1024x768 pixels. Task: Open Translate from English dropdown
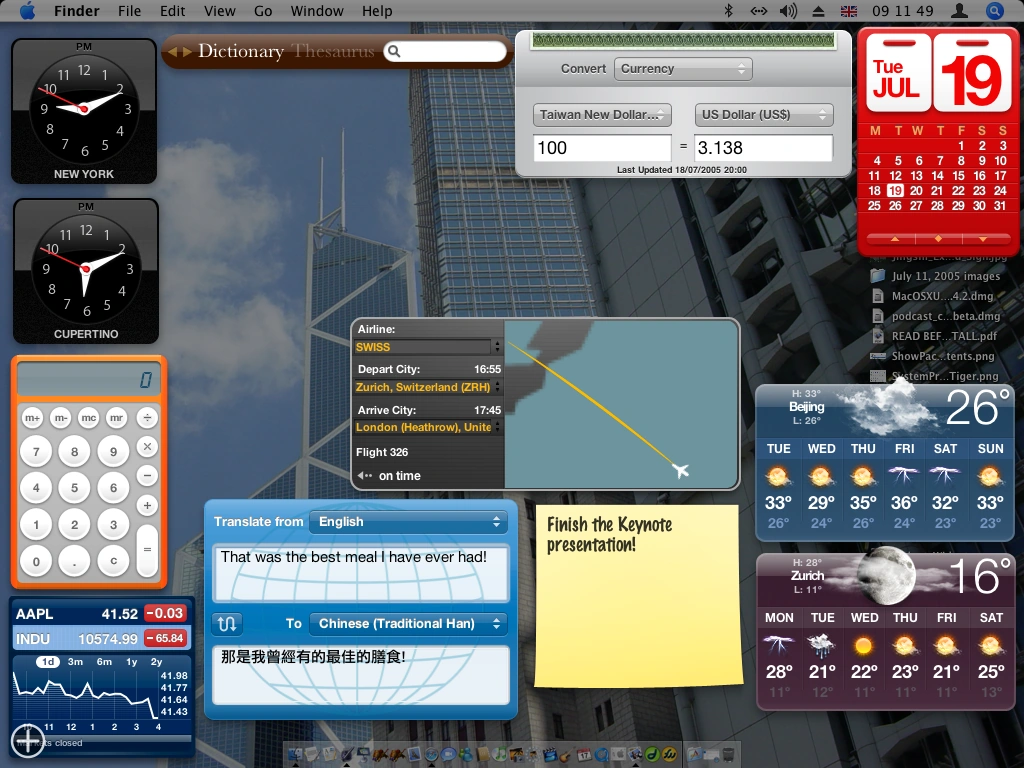click(x=408, y=522)
